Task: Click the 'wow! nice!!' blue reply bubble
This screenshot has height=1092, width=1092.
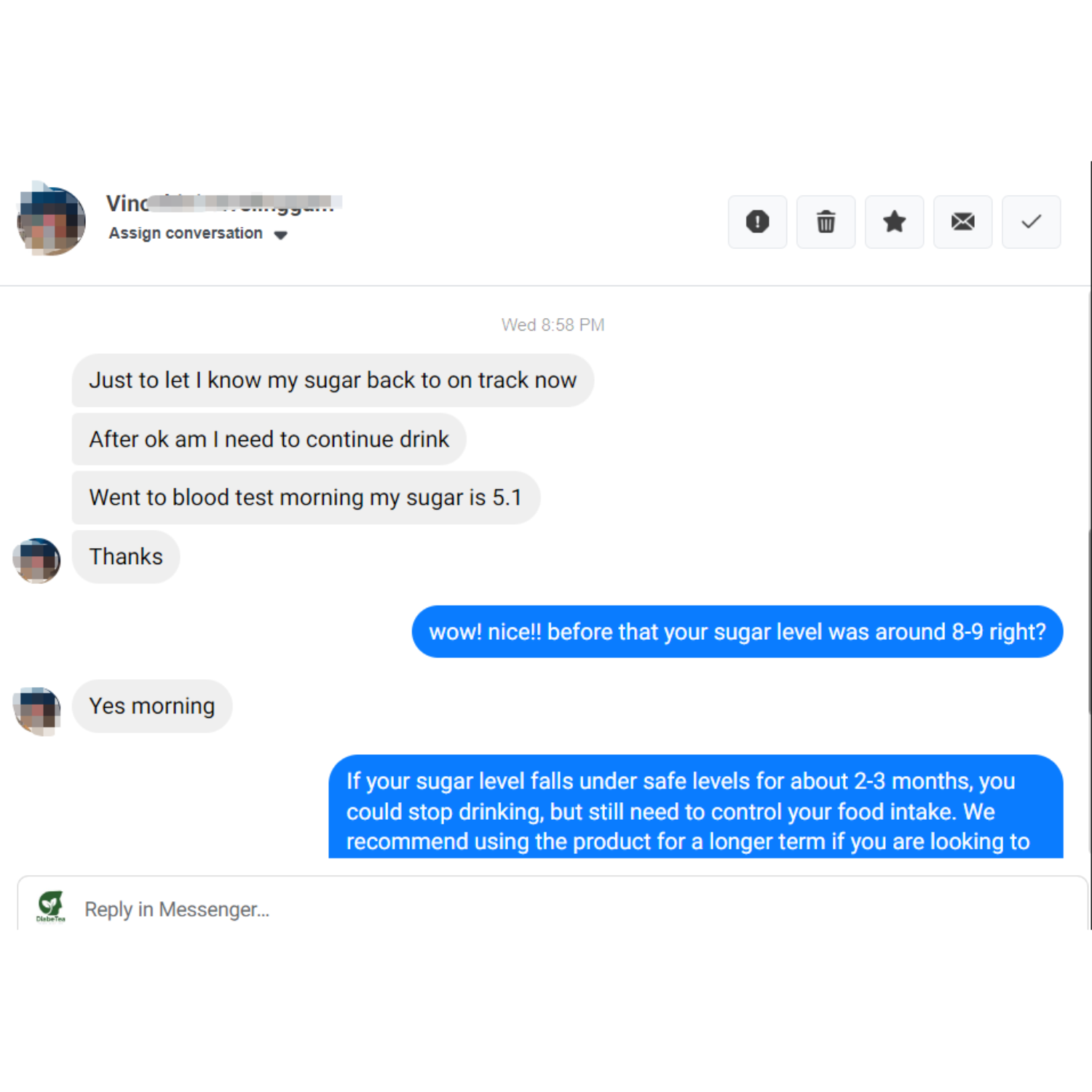Action: point(737,632)
